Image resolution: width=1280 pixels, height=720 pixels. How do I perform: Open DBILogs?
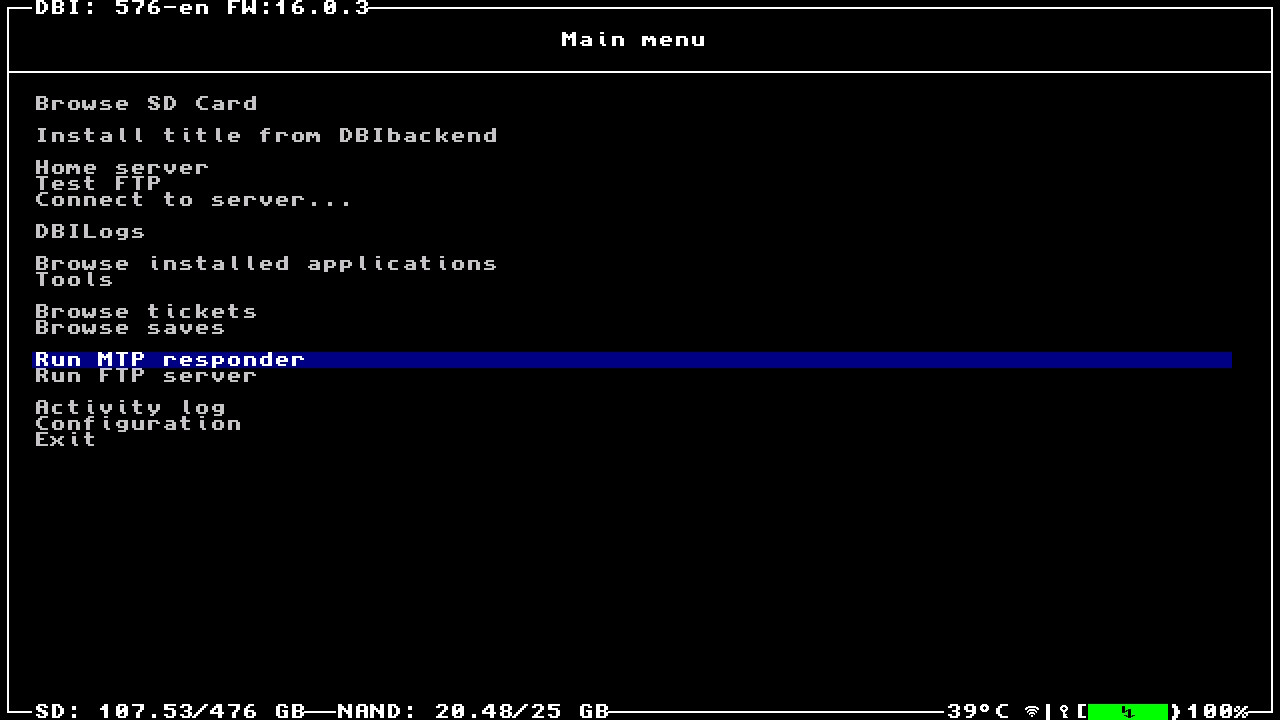(90, 231)
